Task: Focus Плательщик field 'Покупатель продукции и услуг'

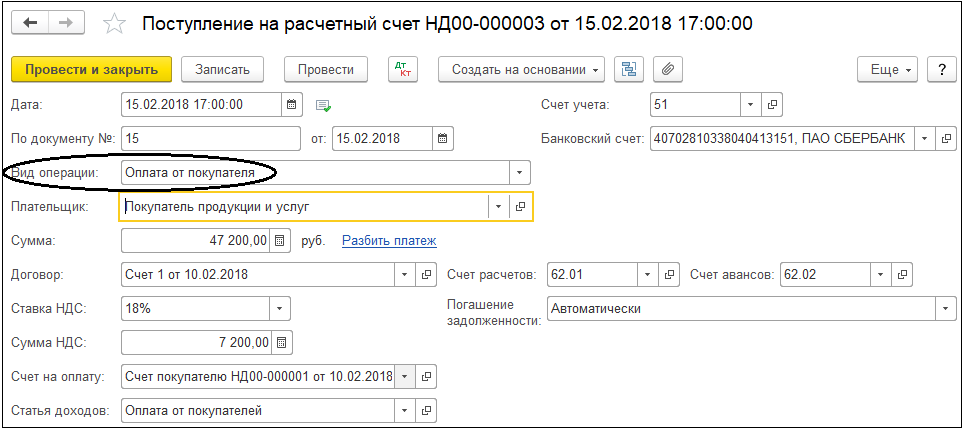Action: 304,207
